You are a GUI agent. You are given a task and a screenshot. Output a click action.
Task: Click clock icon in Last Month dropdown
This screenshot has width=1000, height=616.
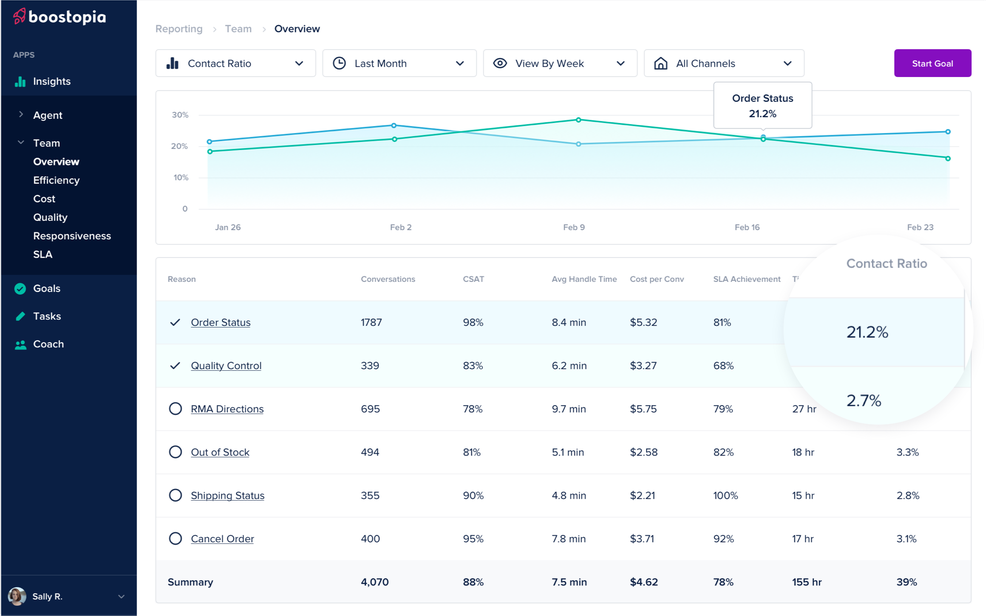(x=339, y=63)
